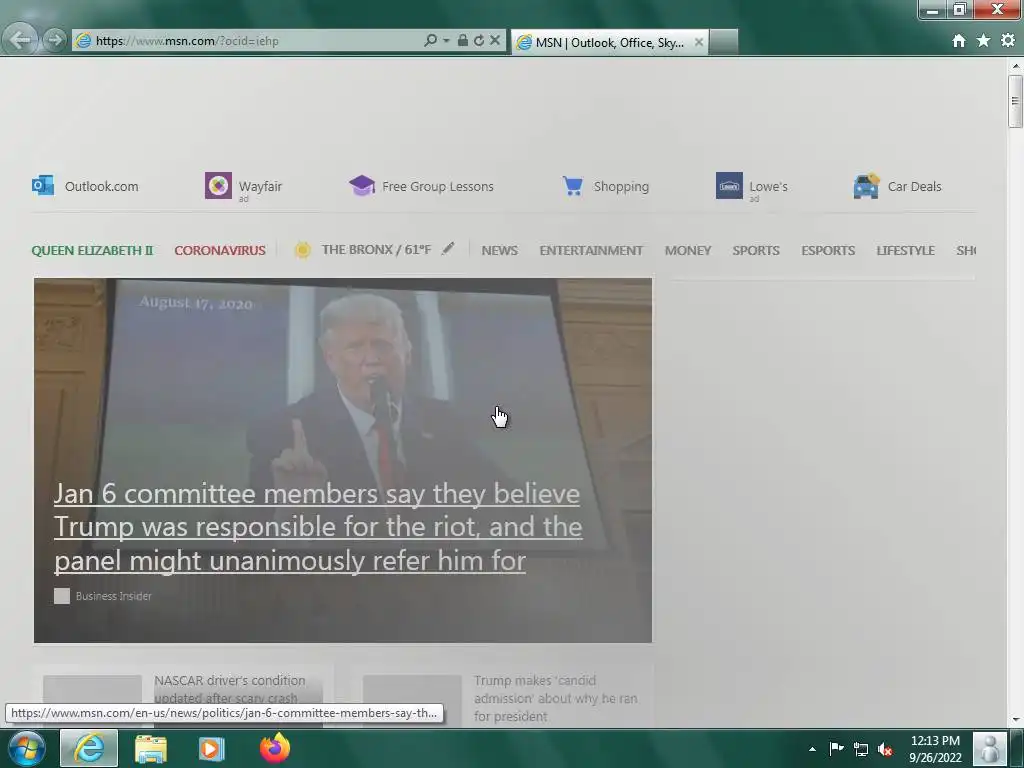1024x768 pixels.
Task: Refresh the page with reload icon
Action: pyautogui.click(x=479, y=40)
